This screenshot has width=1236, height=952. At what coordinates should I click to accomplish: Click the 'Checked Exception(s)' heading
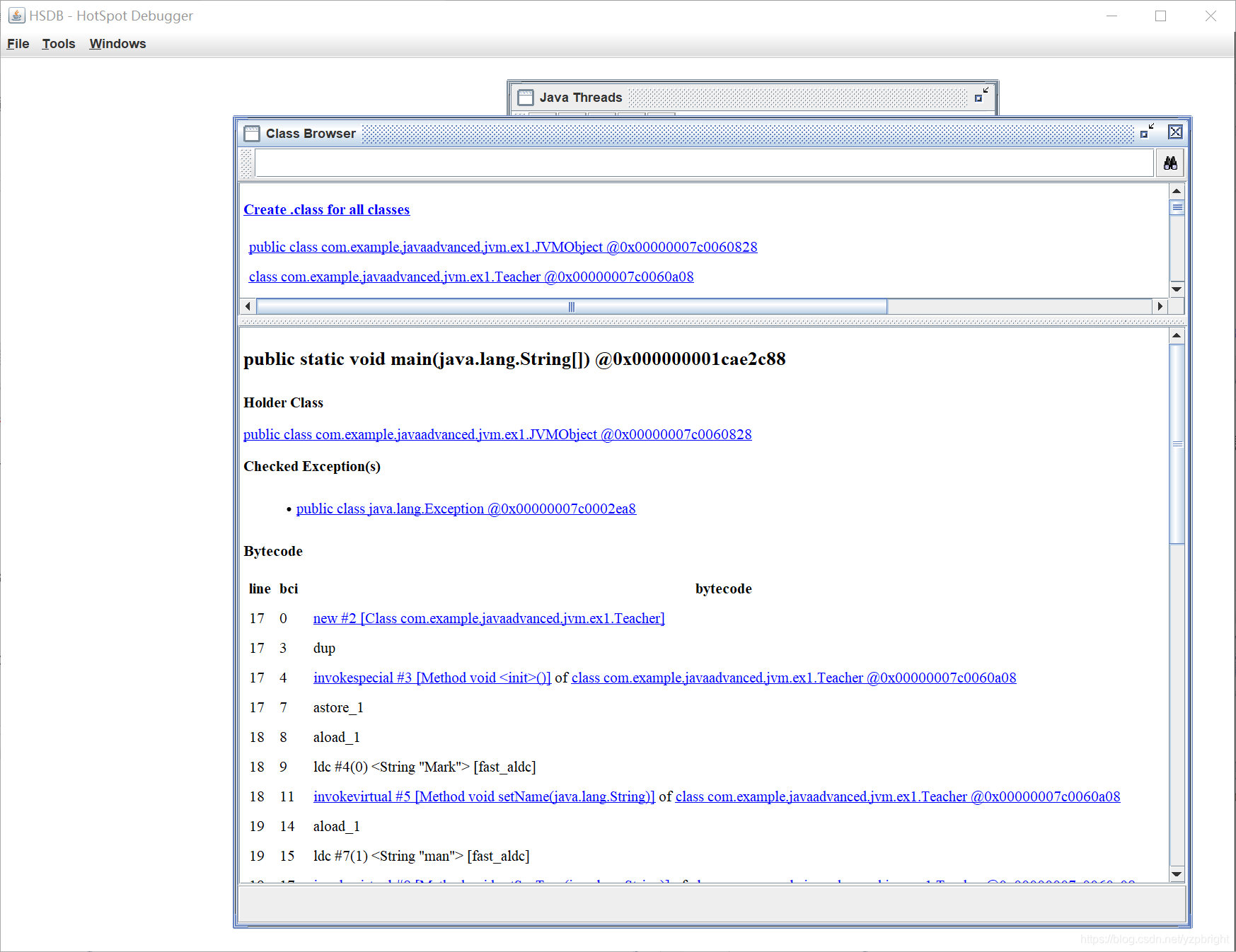(312, 466)
